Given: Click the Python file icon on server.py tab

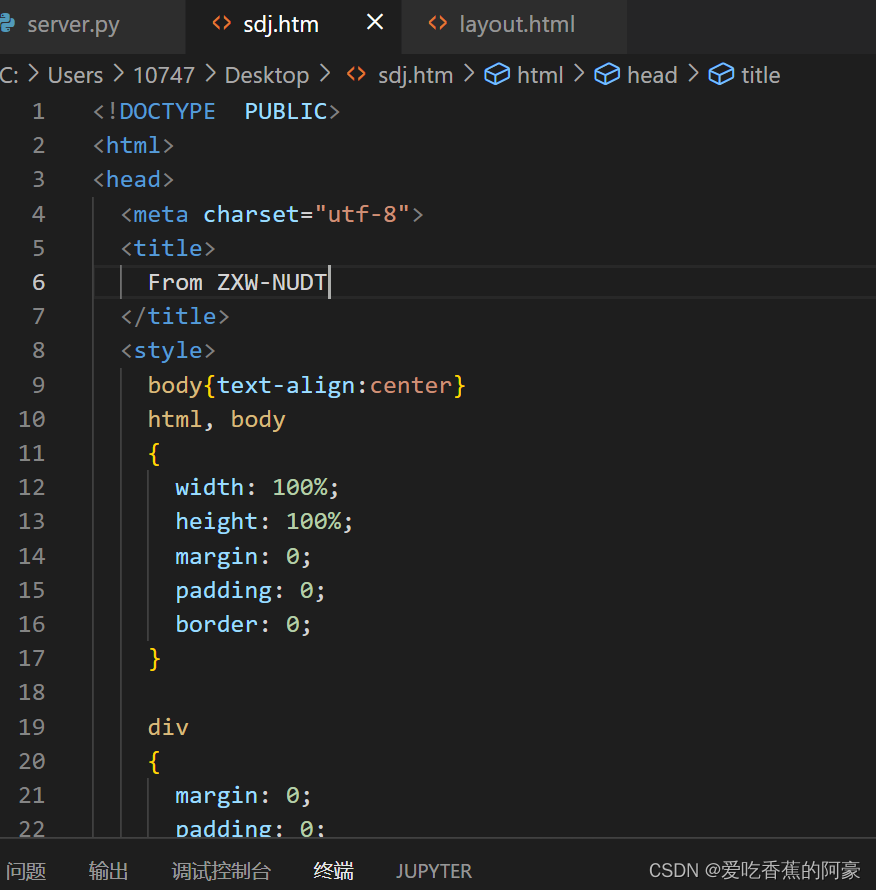Looking at the screenshot, I should [8, 23].
